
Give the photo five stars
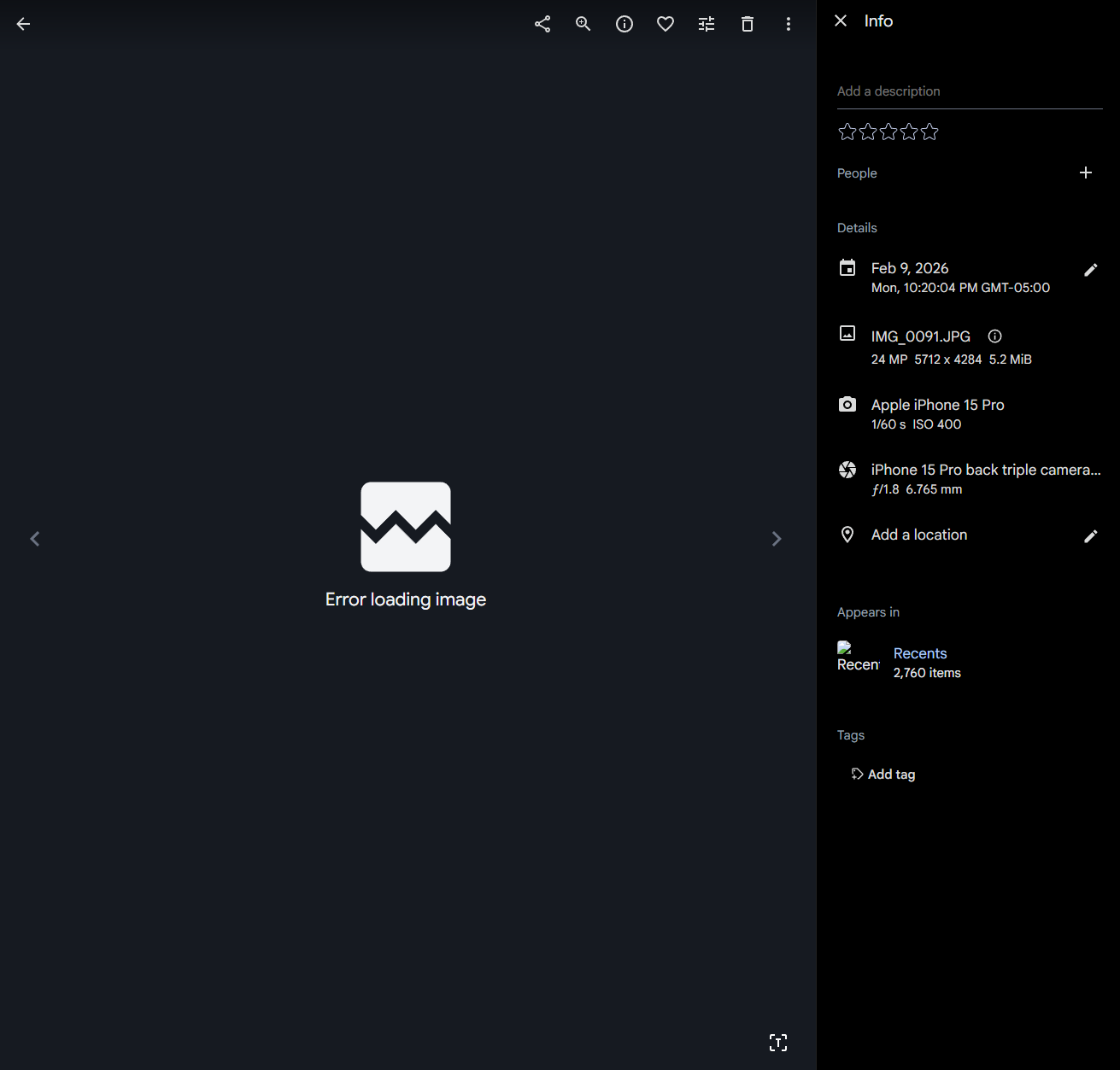click(x=929, y=132)
